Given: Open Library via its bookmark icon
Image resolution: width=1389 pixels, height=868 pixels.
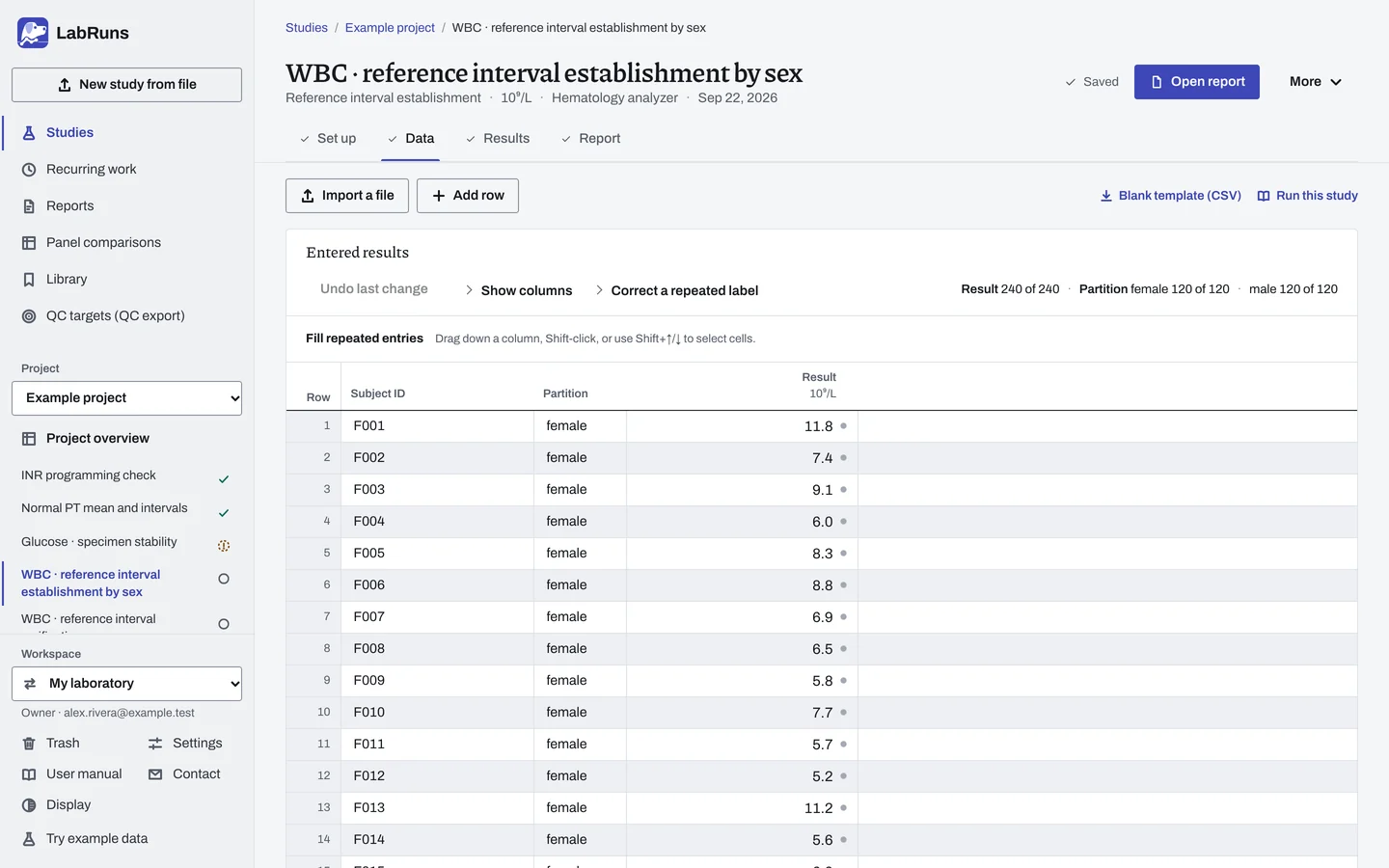Looking at the screenshot, I should (x=29, y=280).
